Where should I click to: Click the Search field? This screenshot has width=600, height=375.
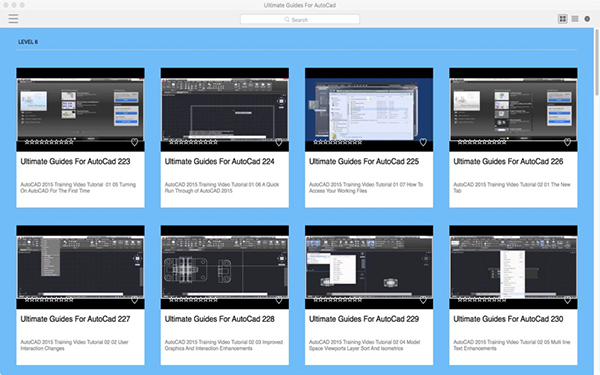pyautogui.click(x=300, y=19)
